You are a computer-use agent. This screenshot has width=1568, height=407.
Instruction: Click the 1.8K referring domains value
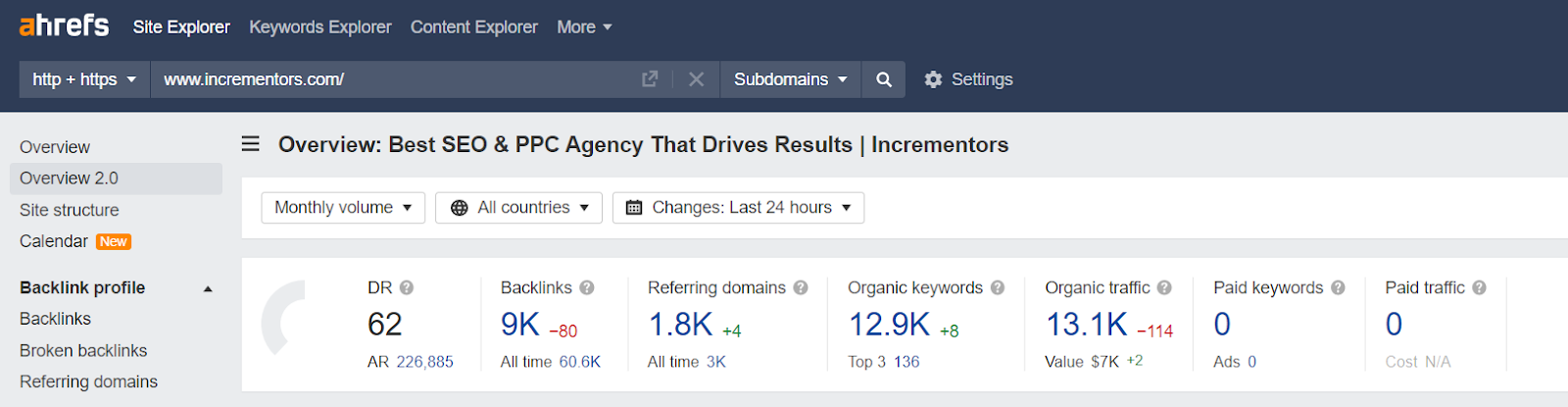tap(680, 325)
